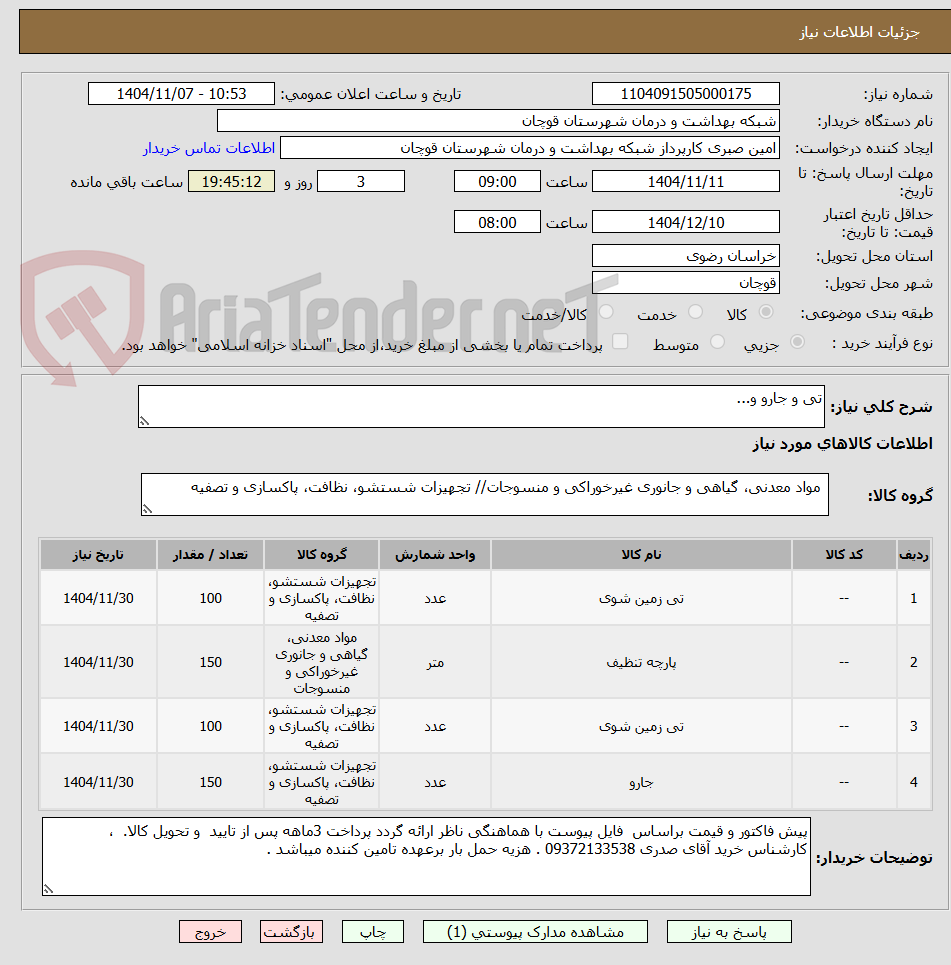Image resolution: width=951 pixels, height=965 pixels.
Task: Click the پاسخ به نیاز button
Action: click(x=729, y=932)
